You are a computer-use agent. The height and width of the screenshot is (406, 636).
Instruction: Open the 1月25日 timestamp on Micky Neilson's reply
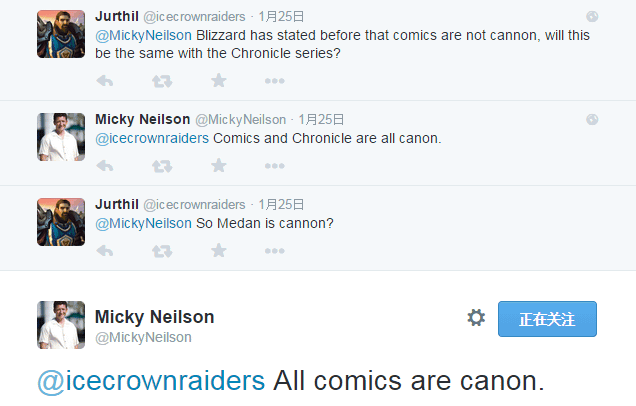point(321,120)
